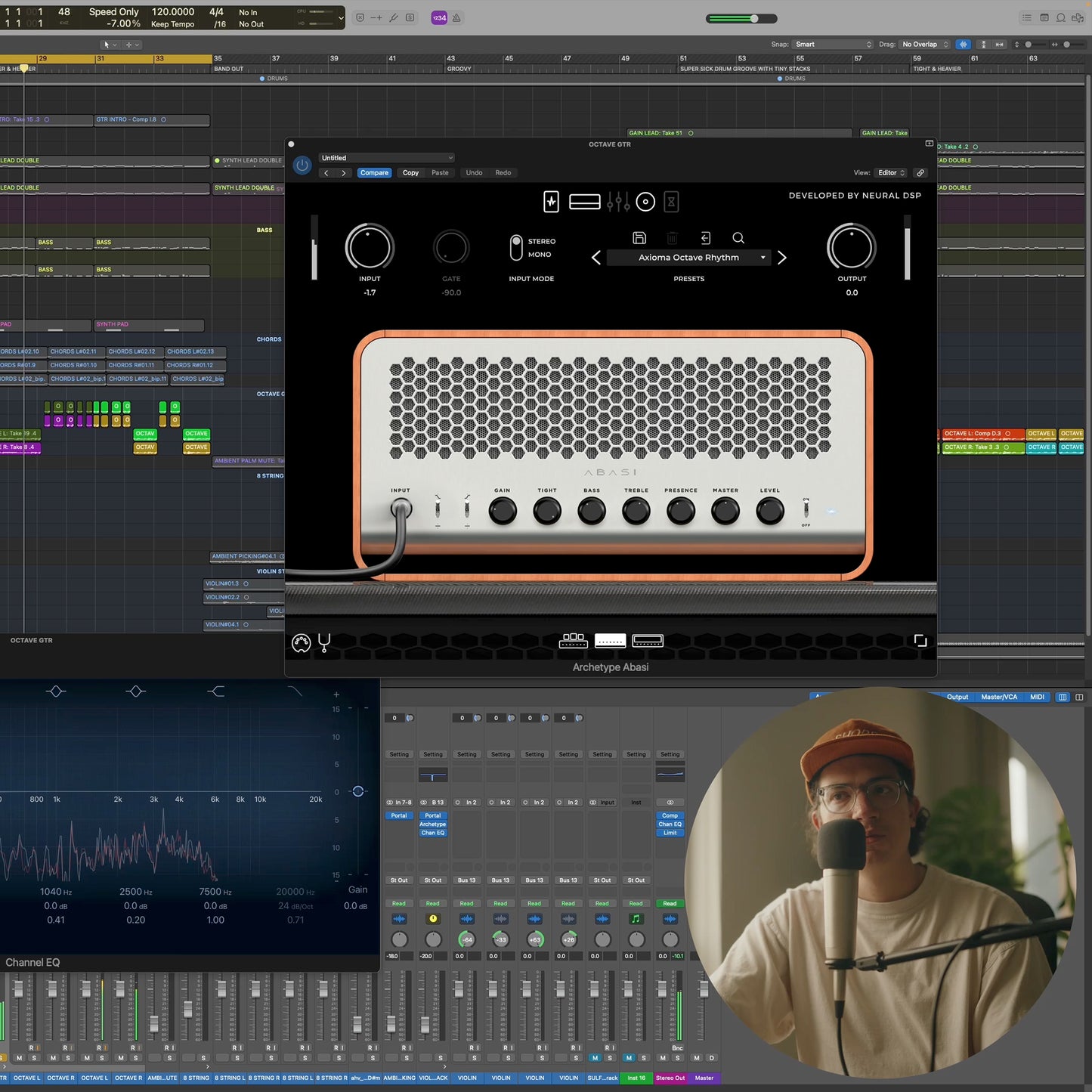Flip the amp ON/OFF switch beside Level knob
Viewport: 1092px width, 1092px height.
(x=806, y=510)
